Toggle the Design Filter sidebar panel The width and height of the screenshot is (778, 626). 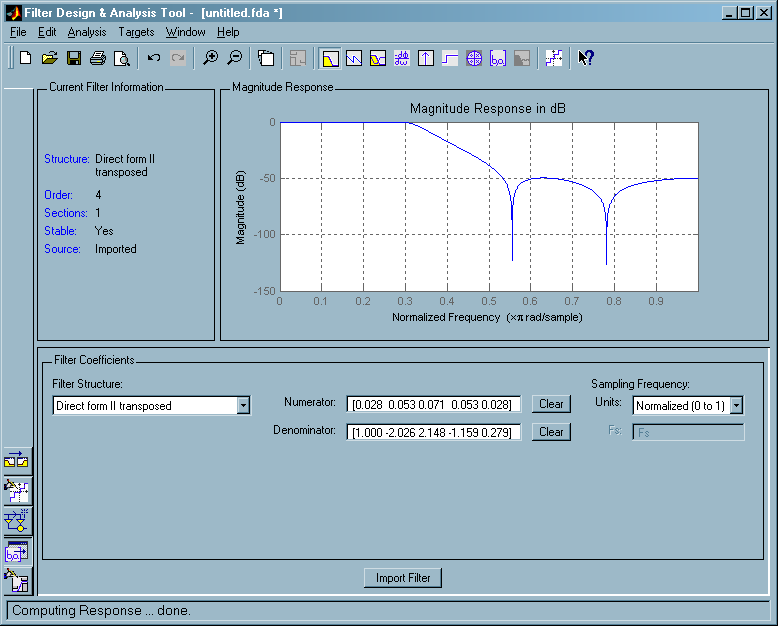pyautogui.click(x=18, y=580)
